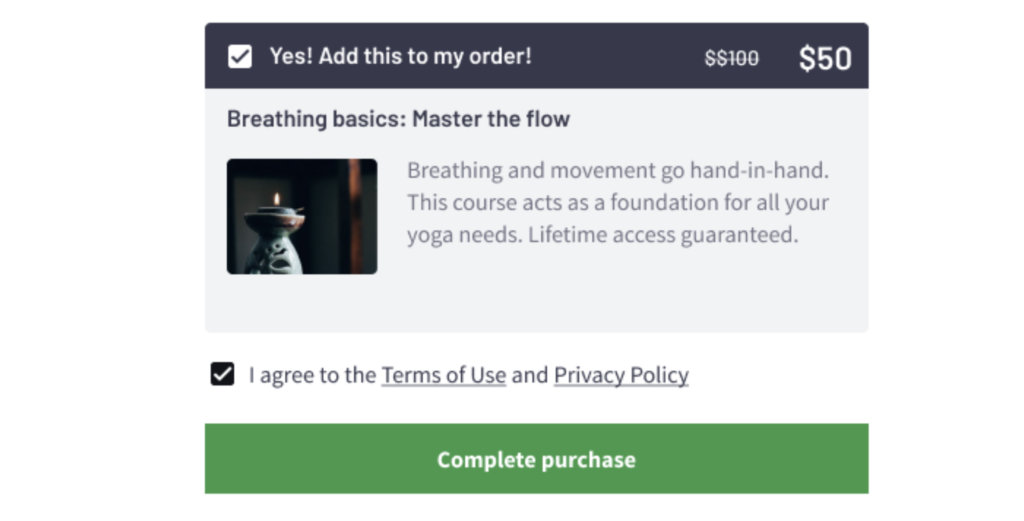Click the word 'and' between the policy links
Viewport: 1024px width, 521px height.
point(530,375)
